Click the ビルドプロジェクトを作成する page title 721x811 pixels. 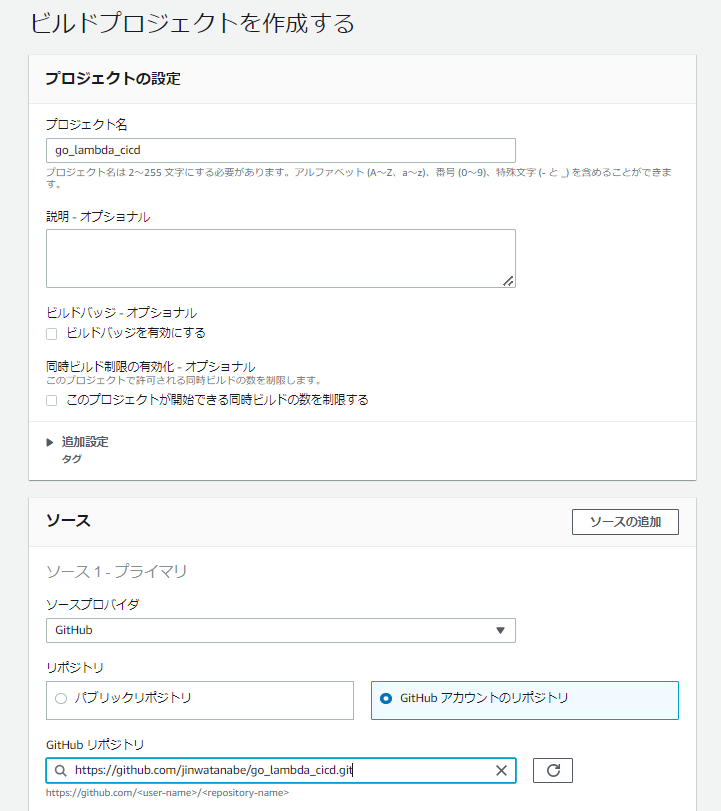pyautogui.click(x=192, y=23)
